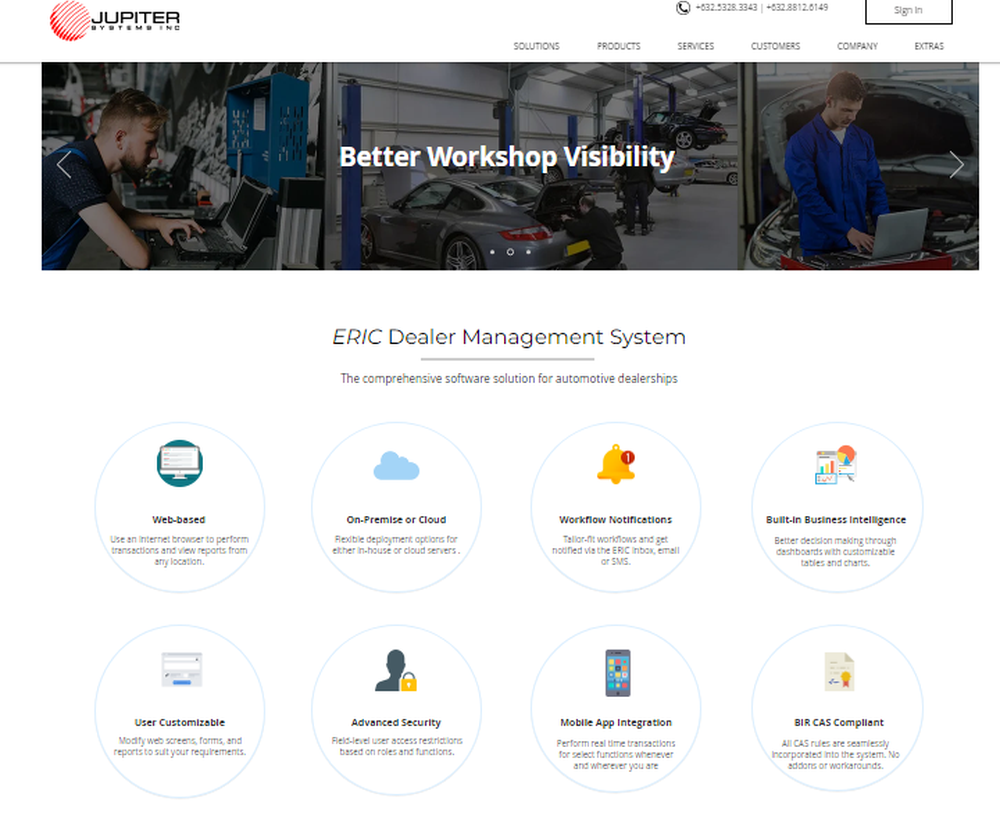Click the Workflow Notifications bell icon
The image size is (1000, 813).
(615, 464)
